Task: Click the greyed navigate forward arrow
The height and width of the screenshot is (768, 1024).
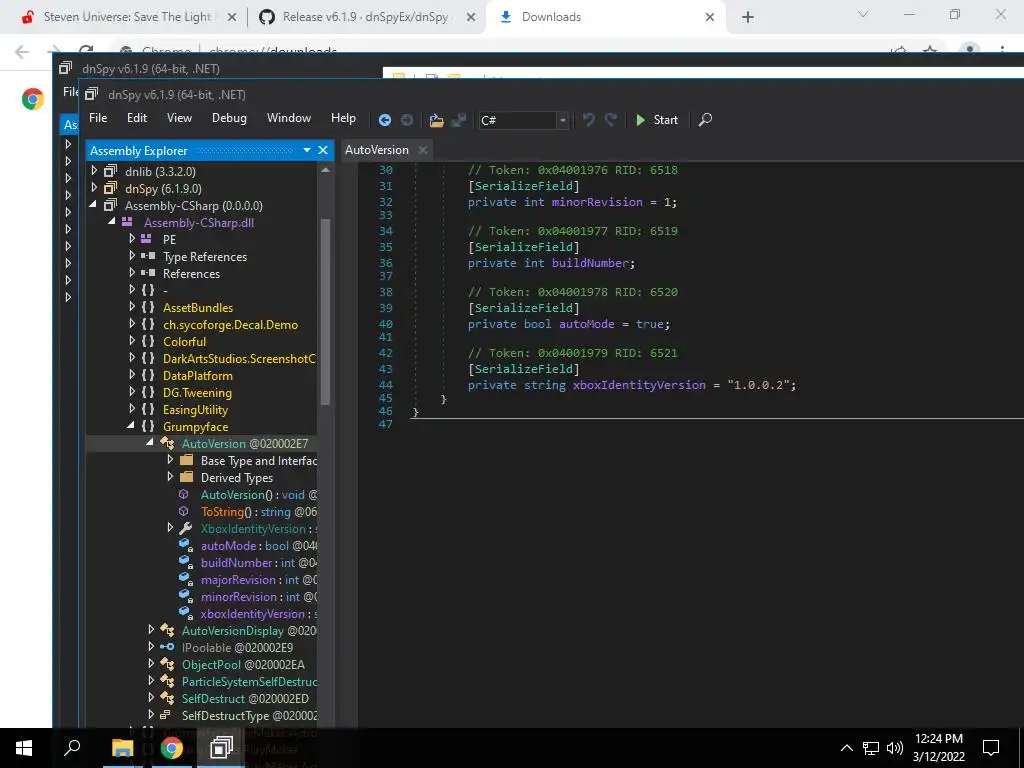Action: coord(407,120)
